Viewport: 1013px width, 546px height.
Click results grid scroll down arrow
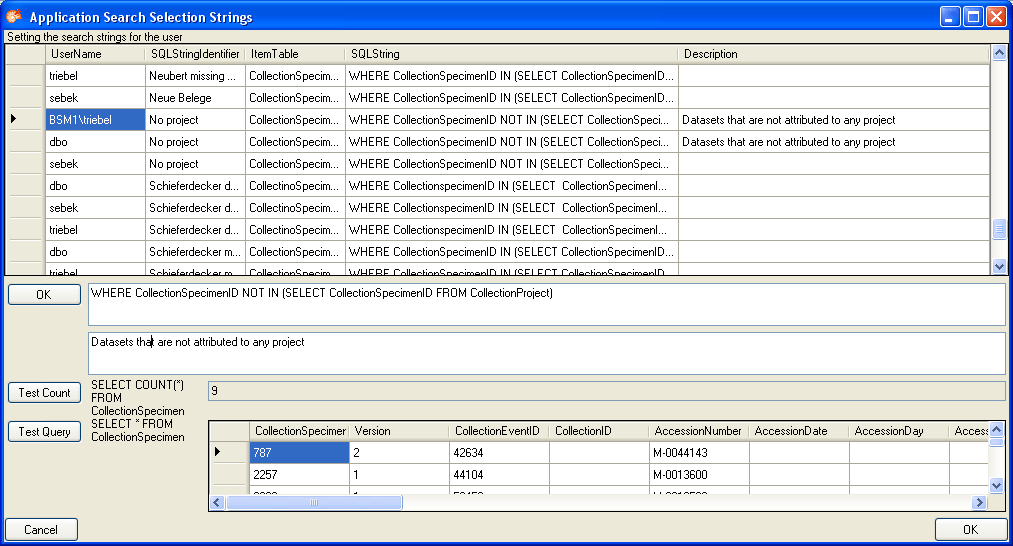[996, 485]
